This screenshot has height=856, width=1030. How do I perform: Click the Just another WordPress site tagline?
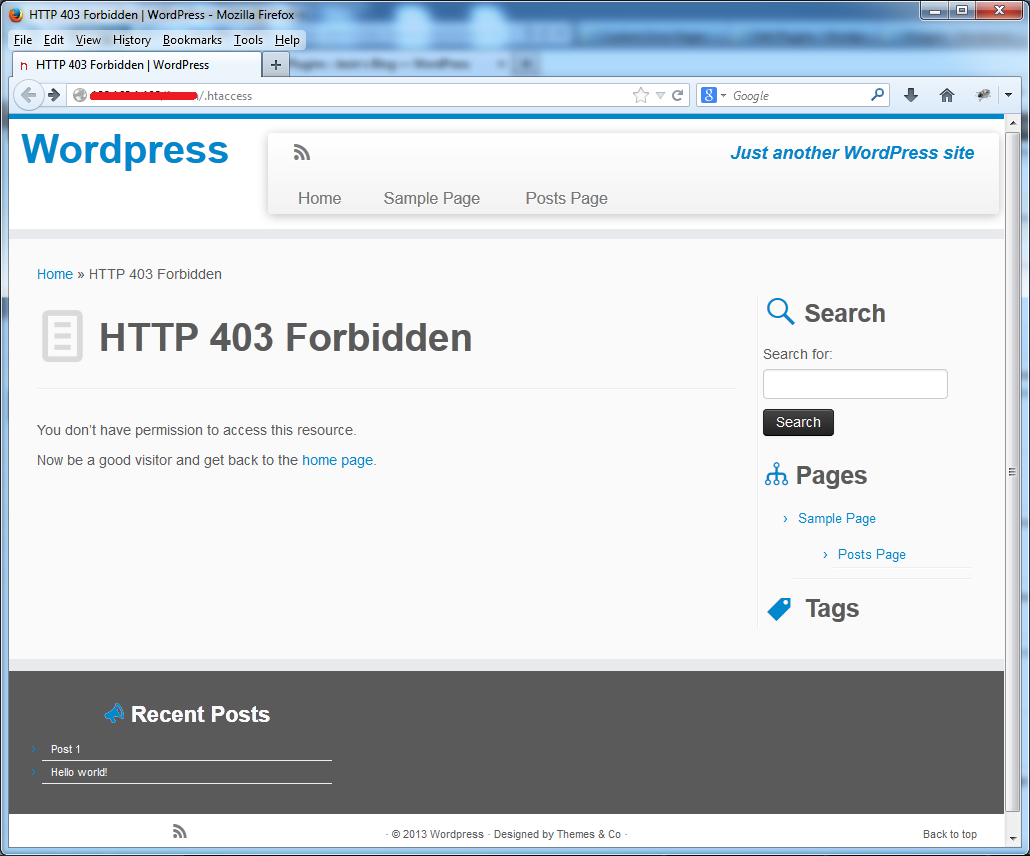coord(852,153)
